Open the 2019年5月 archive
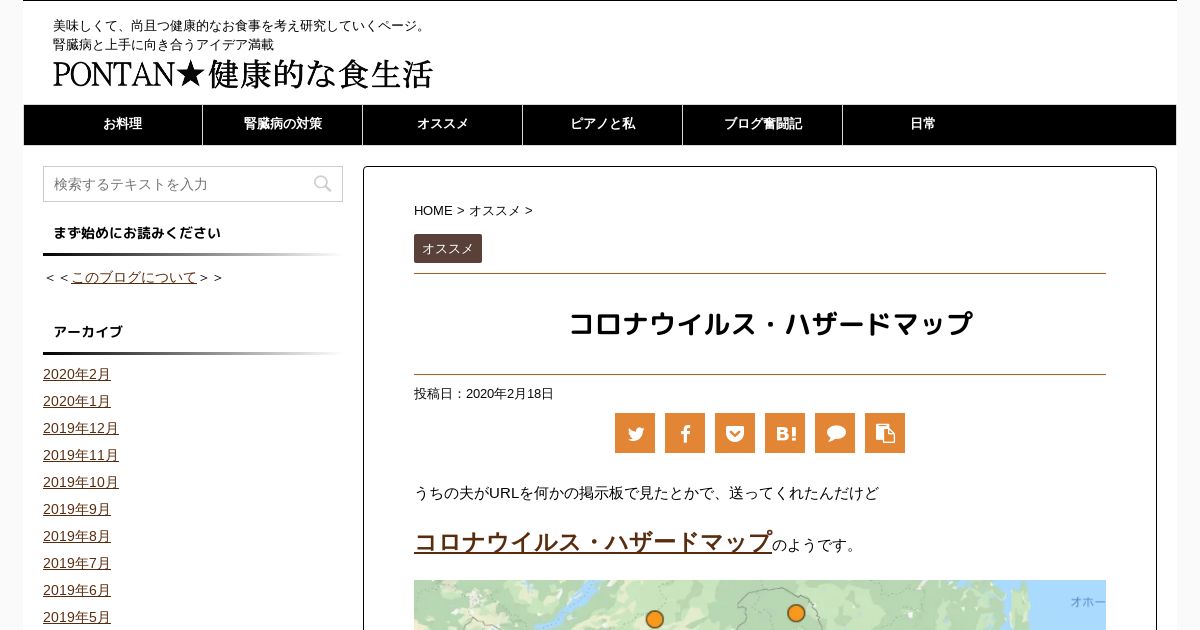The height and width of the screenshot is (630, 1200). point(77,617)
